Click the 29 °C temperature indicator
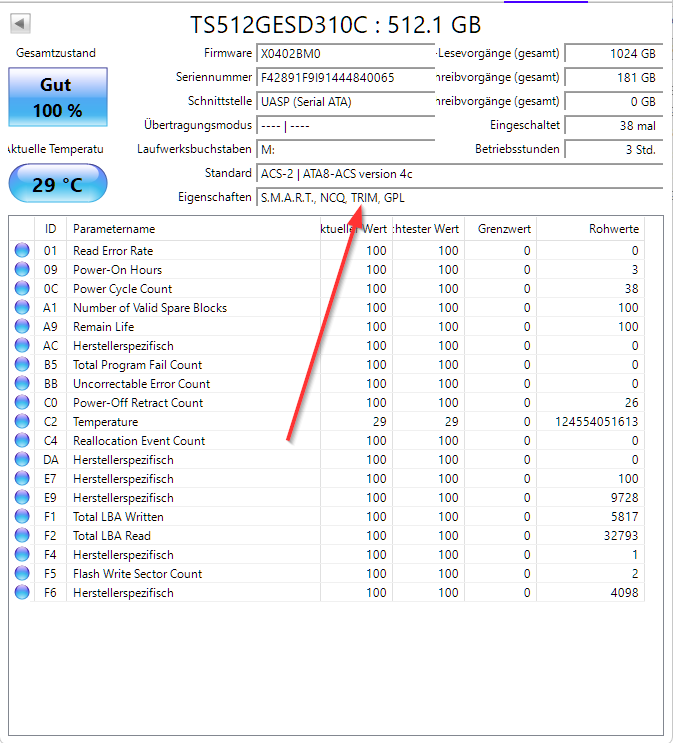 (58, 184)
